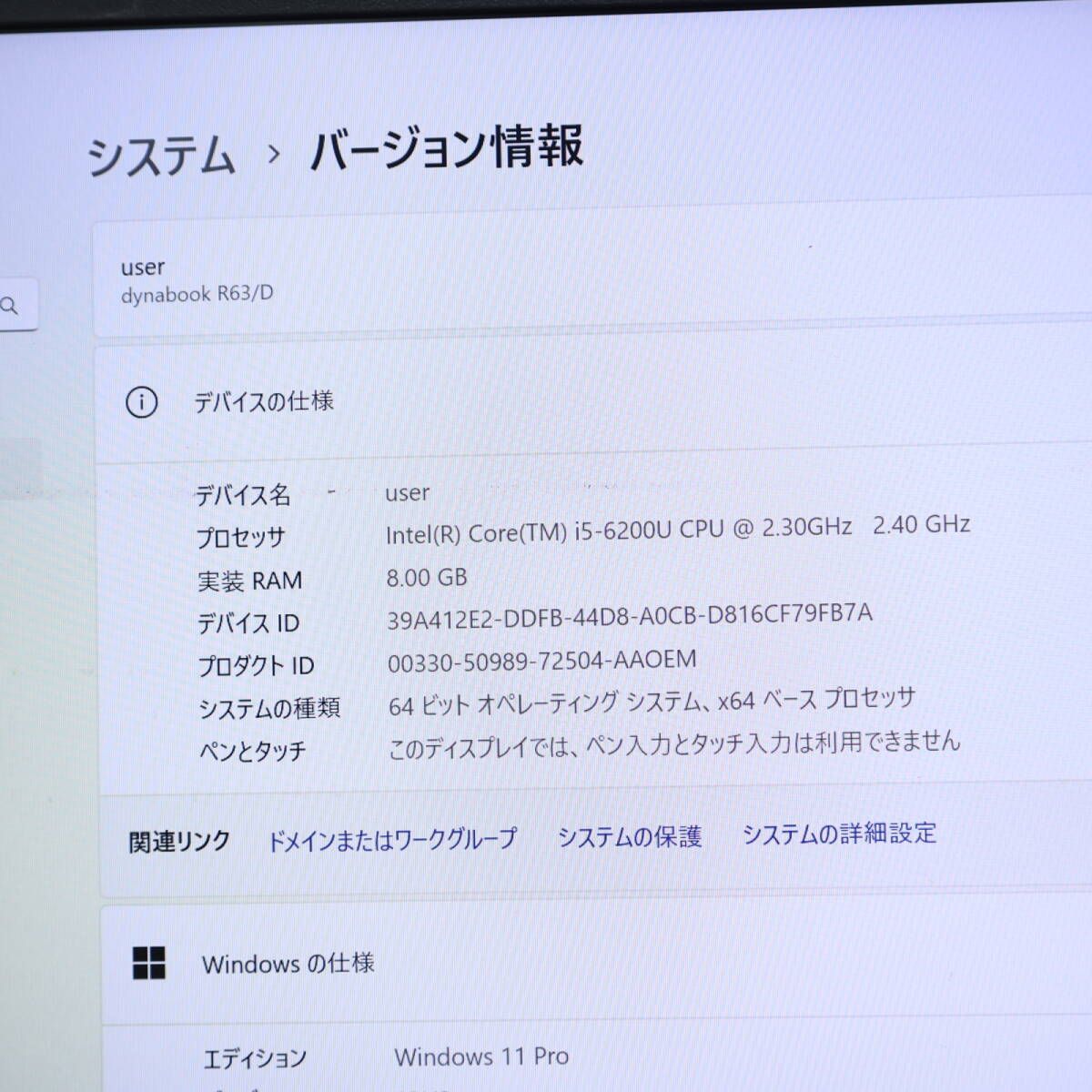Select the processor value Intel(R) Core(TM) i5-6200U
The height and width of the screenshot is (1092, 1092).
pos(678,529)
